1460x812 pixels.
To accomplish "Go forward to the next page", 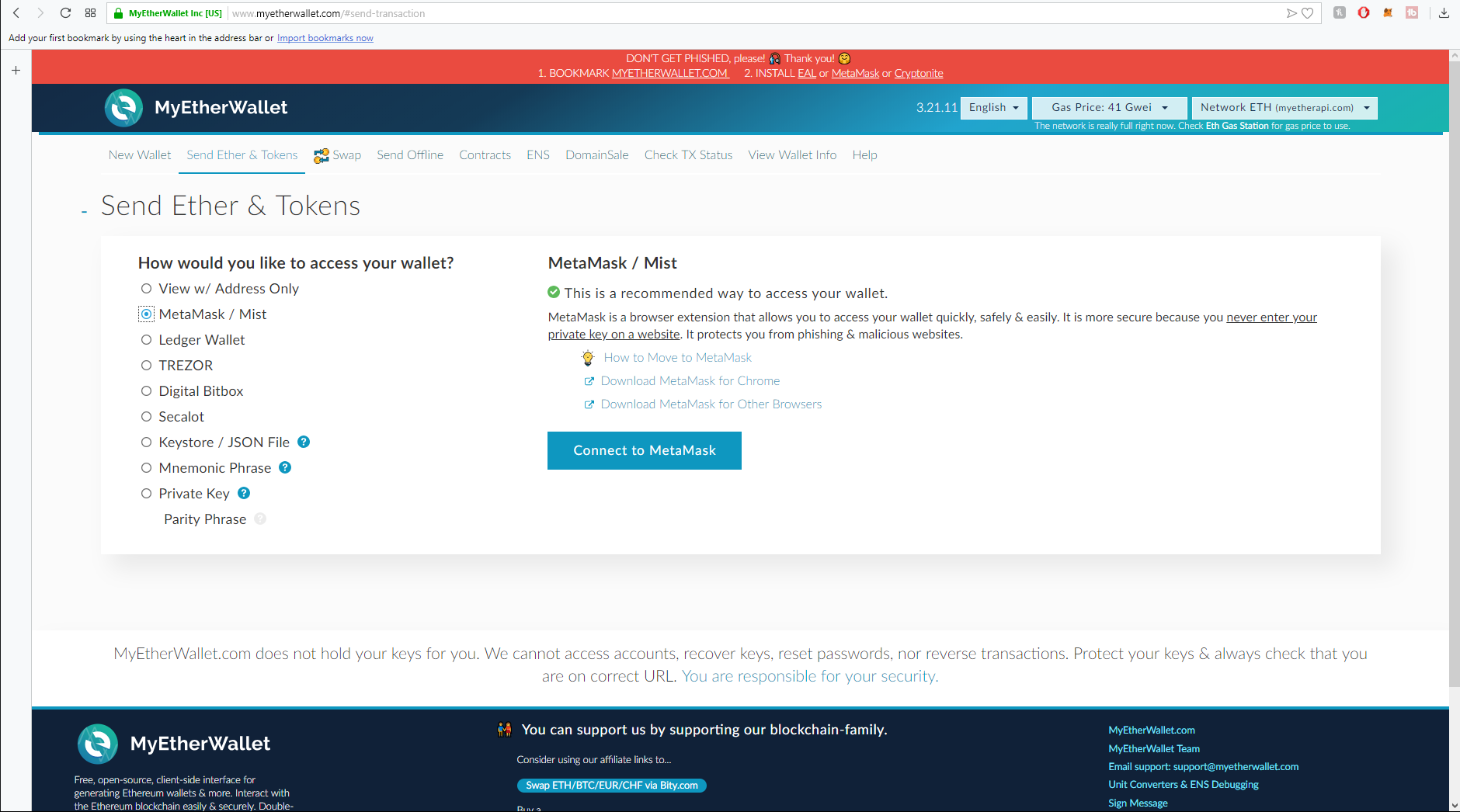I will tap(40, 13).
